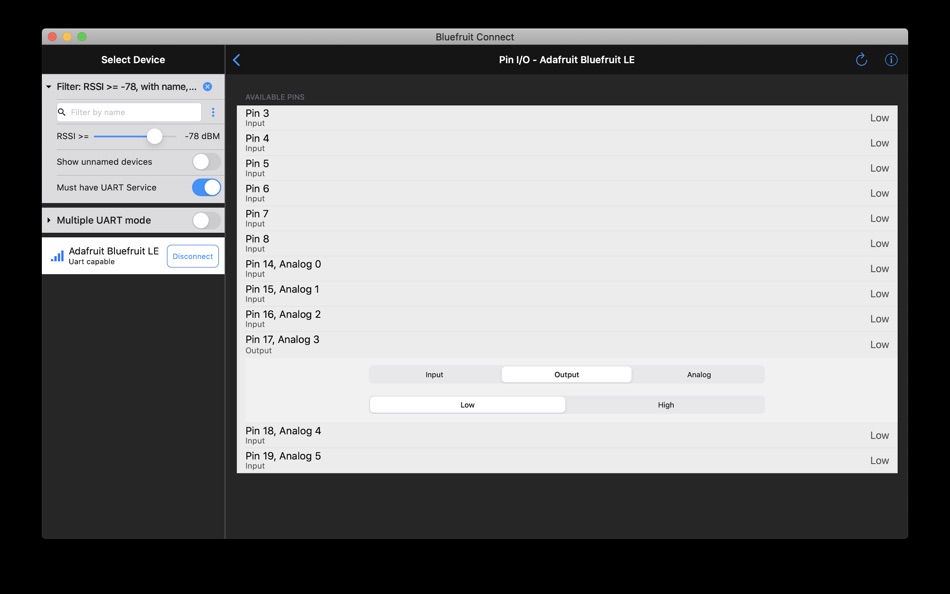Click the -78 dBM RSSI value

point(202,136)
